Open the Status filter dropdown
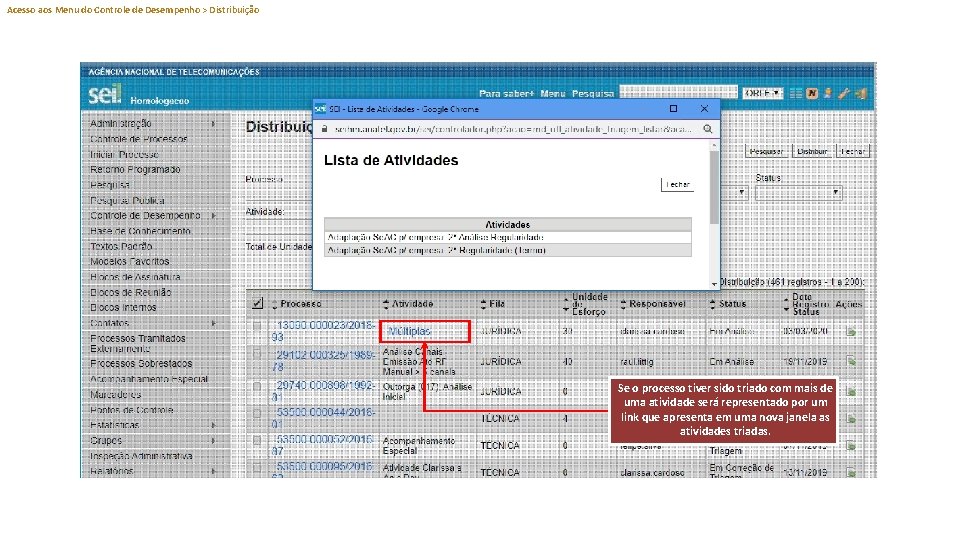Image resolution: width=960 pixels, height=540 pixels. 798,193
